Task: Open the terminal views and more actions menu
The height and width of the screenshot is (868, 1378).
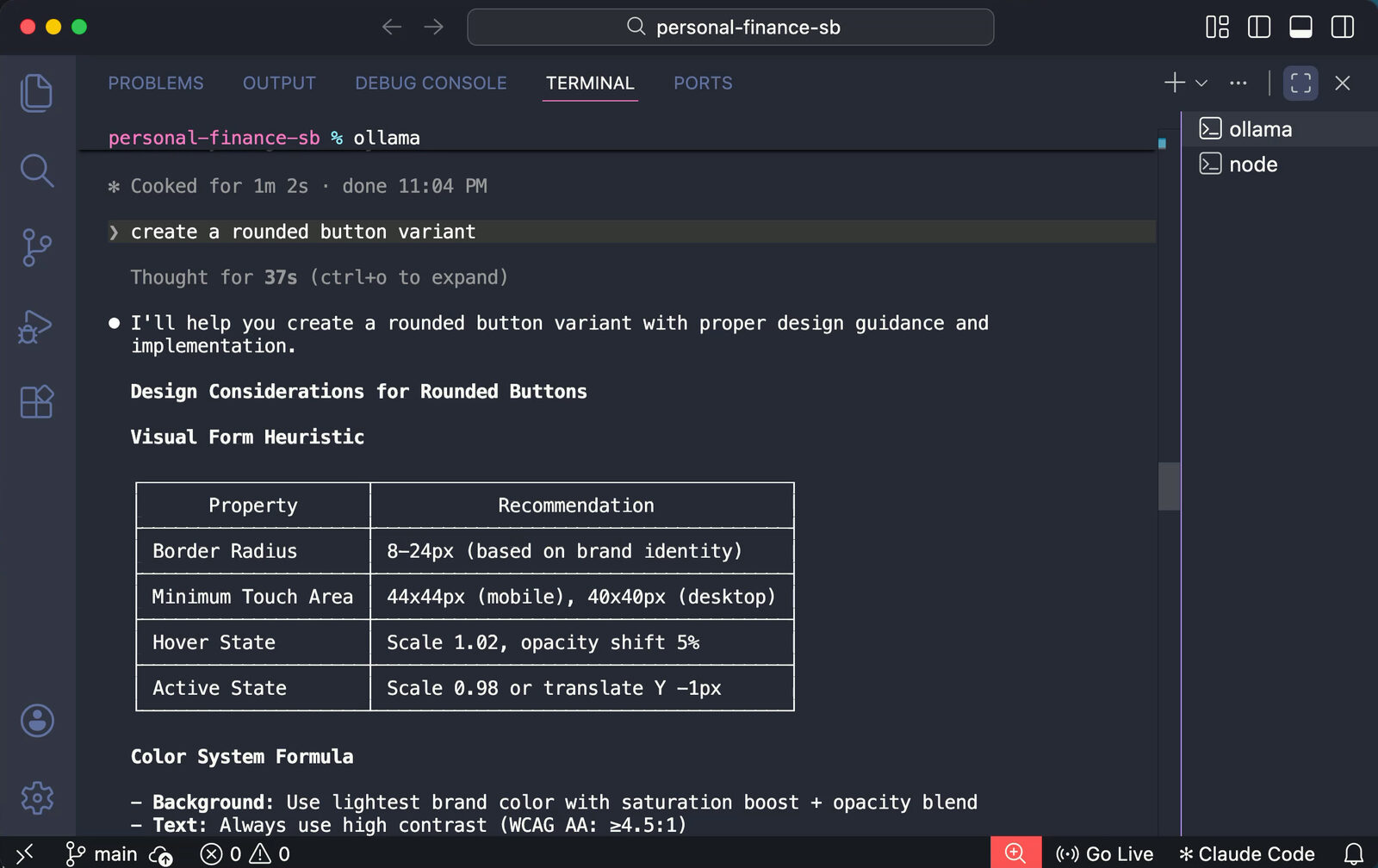Action: (1238, 84)
